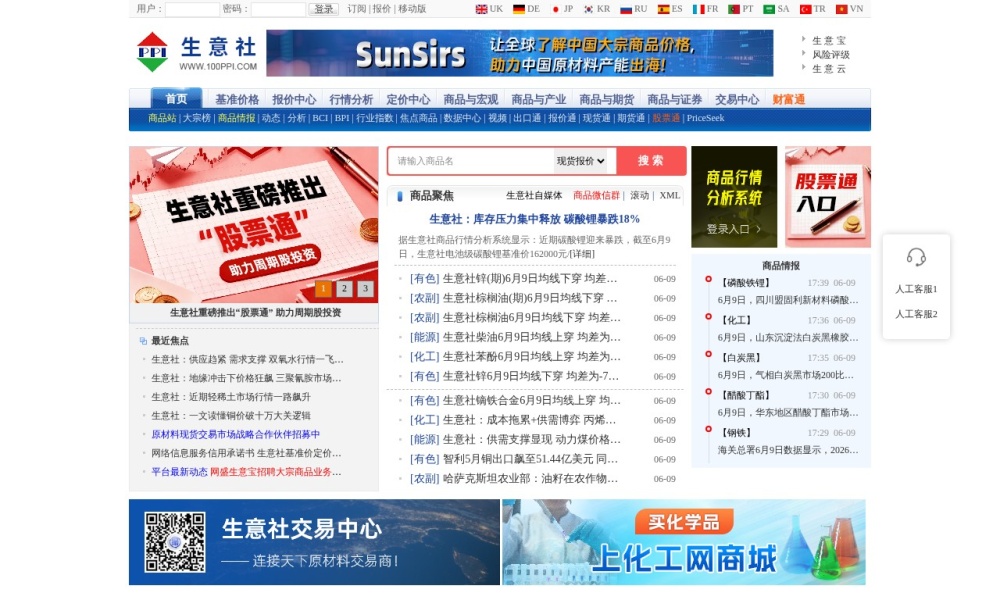The image size is (1000, 600).
Task: Open the 生意宝 link beside banner
Action: point(828,40)
